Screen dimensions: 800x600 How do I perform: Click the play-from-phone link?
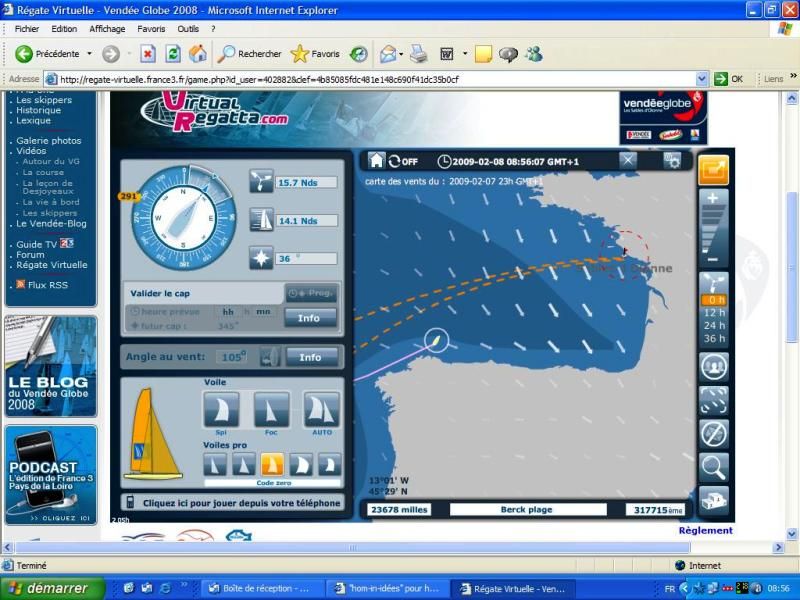point(233,503)
